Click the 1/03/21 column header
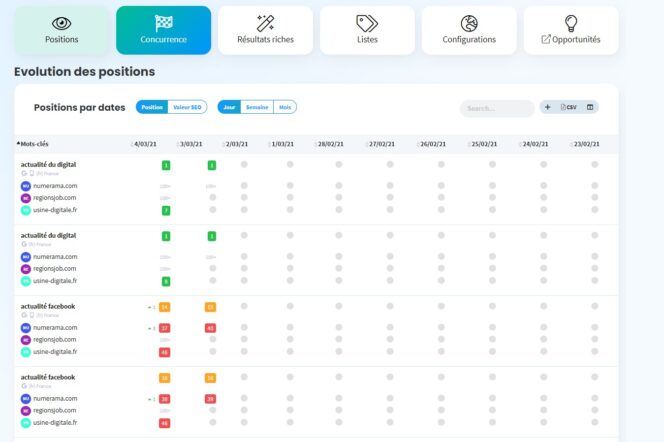The image size is (664, 442). 282,144
